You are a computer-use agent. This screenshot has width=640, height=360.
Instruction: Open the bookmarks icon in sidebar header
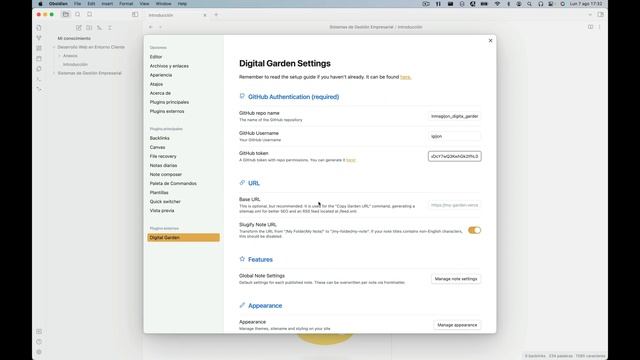[89, 14]
